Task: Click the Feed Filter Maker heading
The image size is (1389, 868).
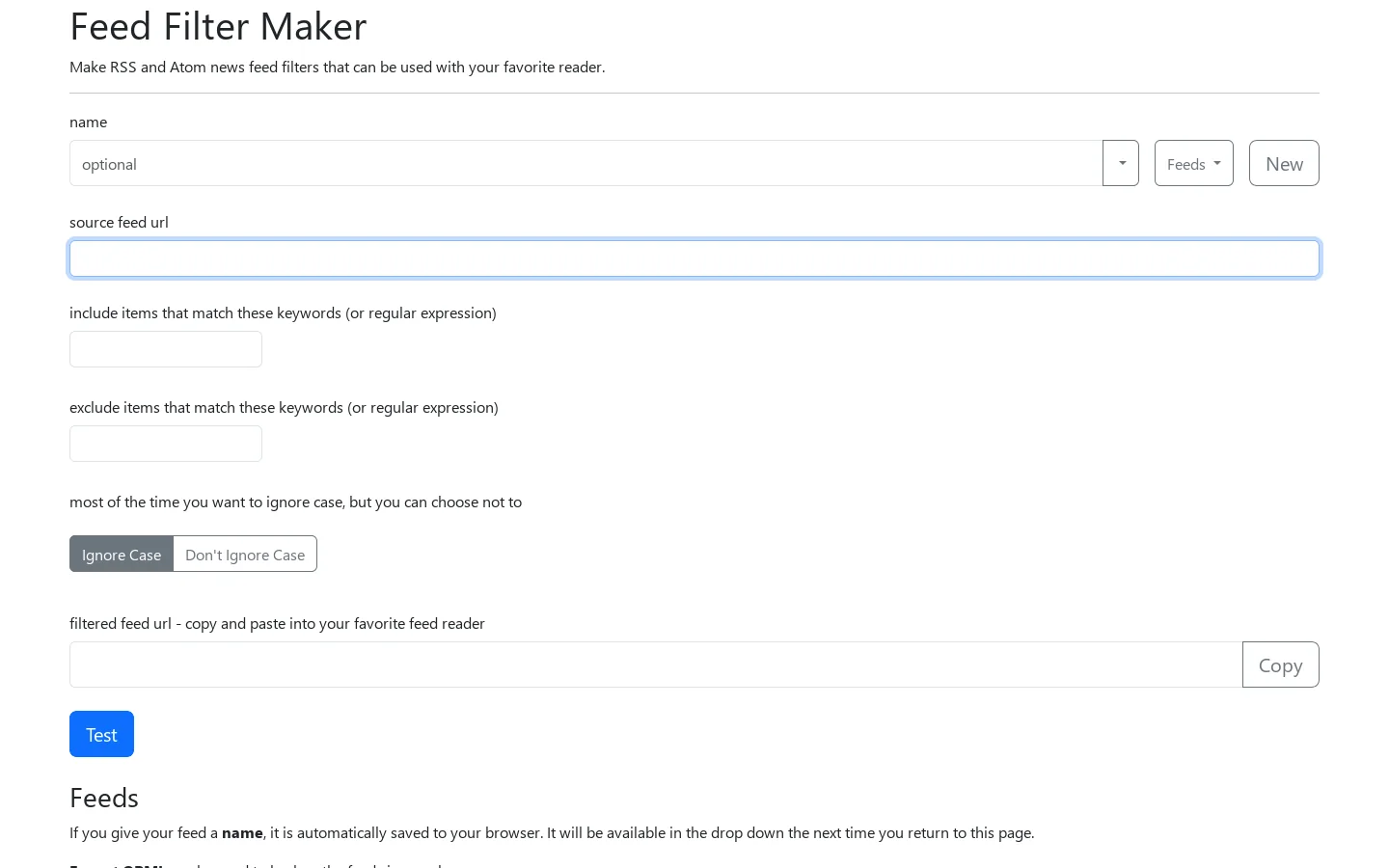Action: pyautogui.click(x=218, y=26)
